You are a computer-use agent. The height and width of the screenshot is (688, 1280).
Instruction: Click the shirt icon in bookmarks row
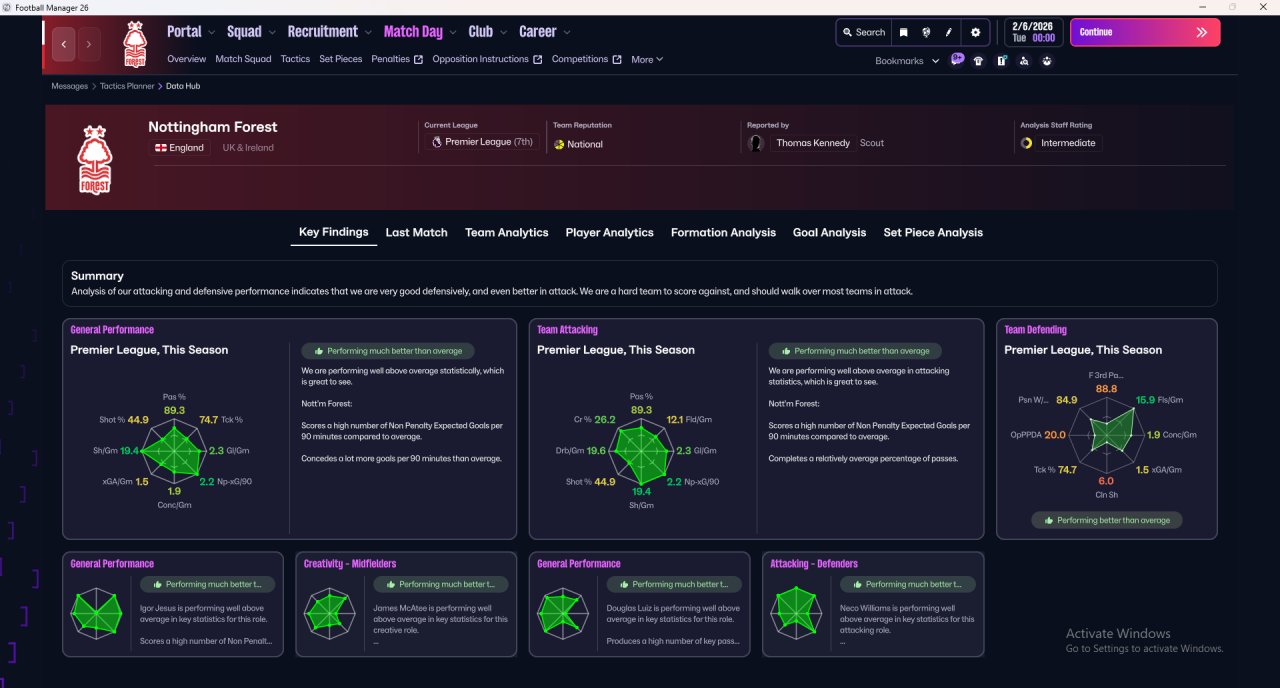coord(978,61)
